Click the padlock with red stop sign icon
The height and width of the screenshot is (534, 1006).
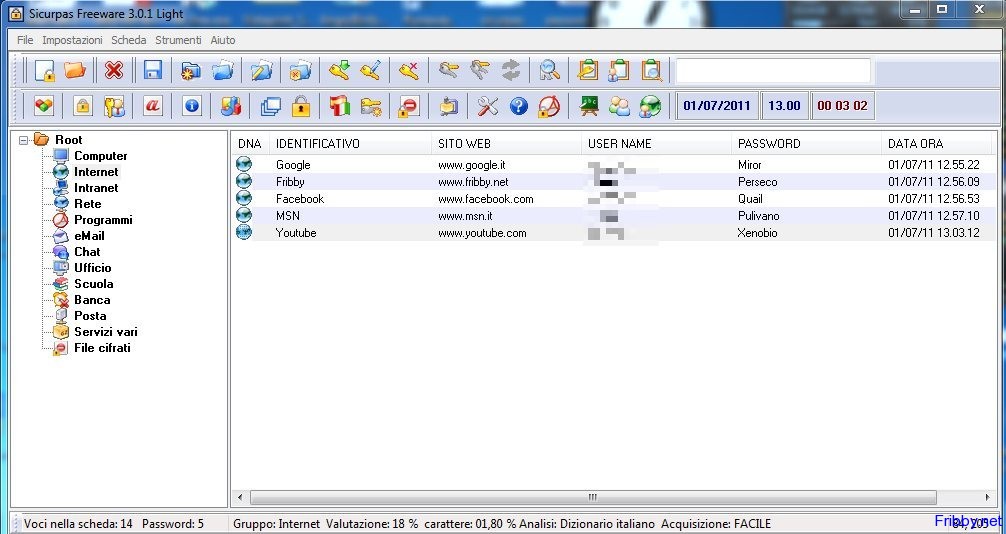pyautogui.click(x=408, y=107)
